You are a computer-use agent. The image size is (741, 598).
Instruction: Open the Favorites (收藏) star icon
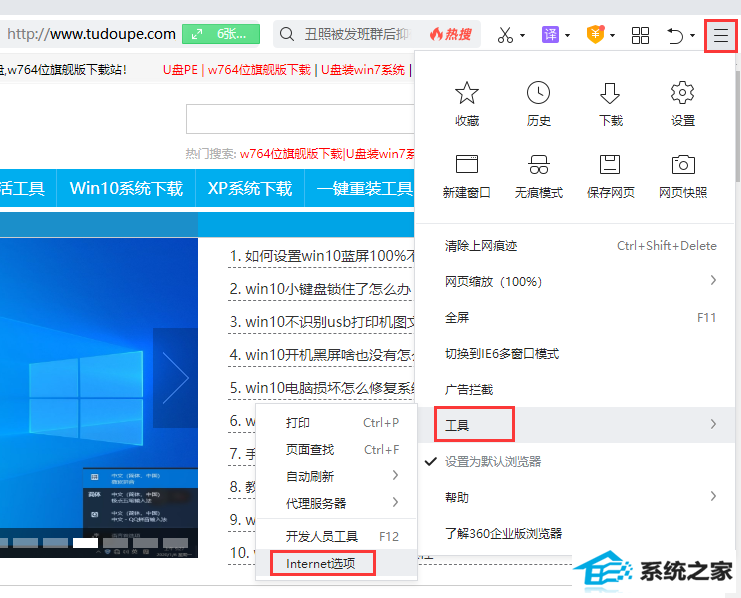(x=467, y=93)
